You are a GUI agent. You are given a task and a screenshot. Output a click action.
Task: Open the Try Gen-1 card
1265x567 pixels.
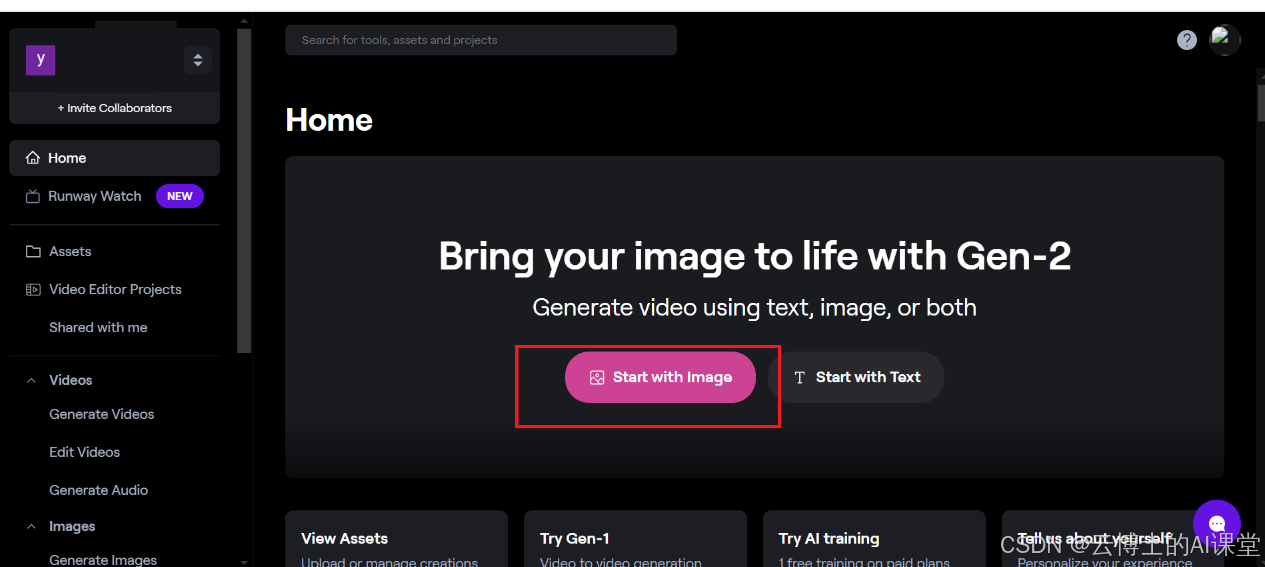635,539
